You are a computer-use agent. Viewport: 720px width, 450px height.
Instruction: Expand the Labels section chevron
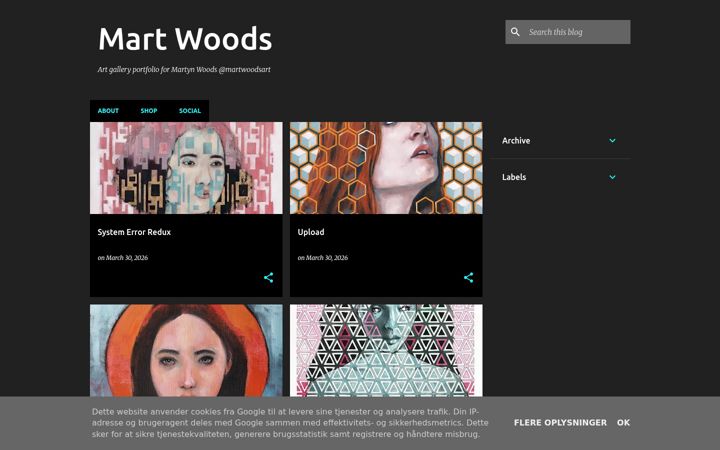point(612,177)
